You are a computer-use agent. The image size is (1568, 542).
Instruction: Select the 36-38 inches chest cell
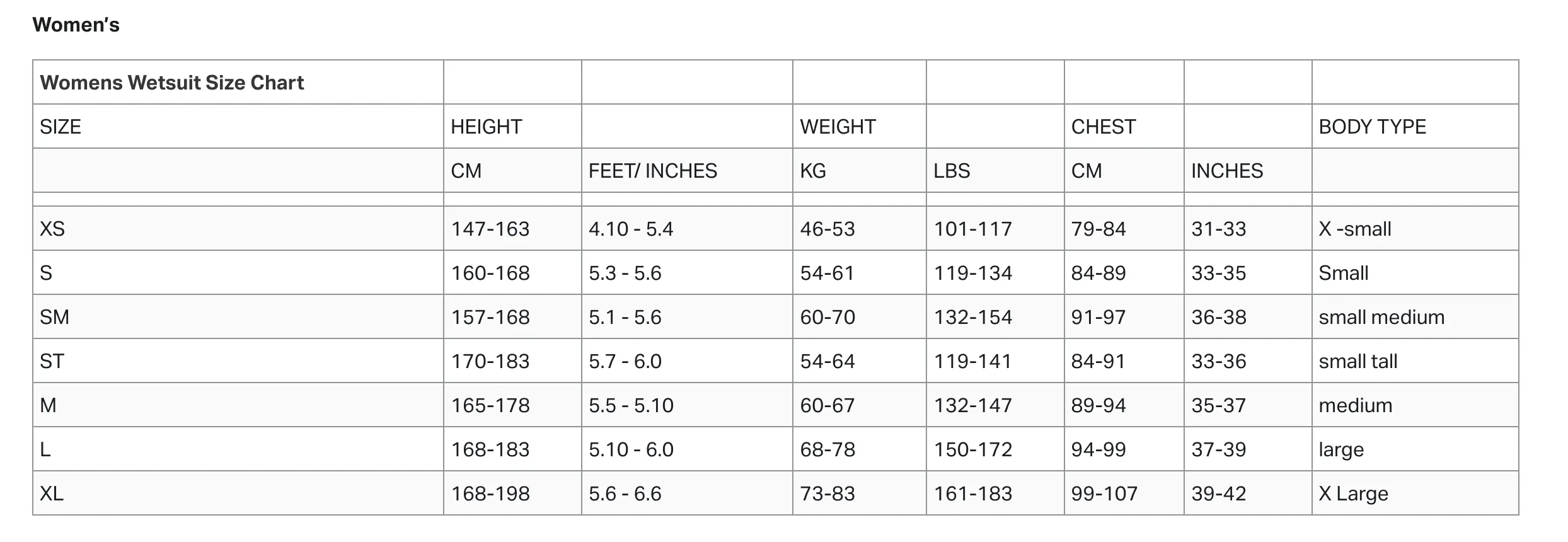pos(1248,316)
